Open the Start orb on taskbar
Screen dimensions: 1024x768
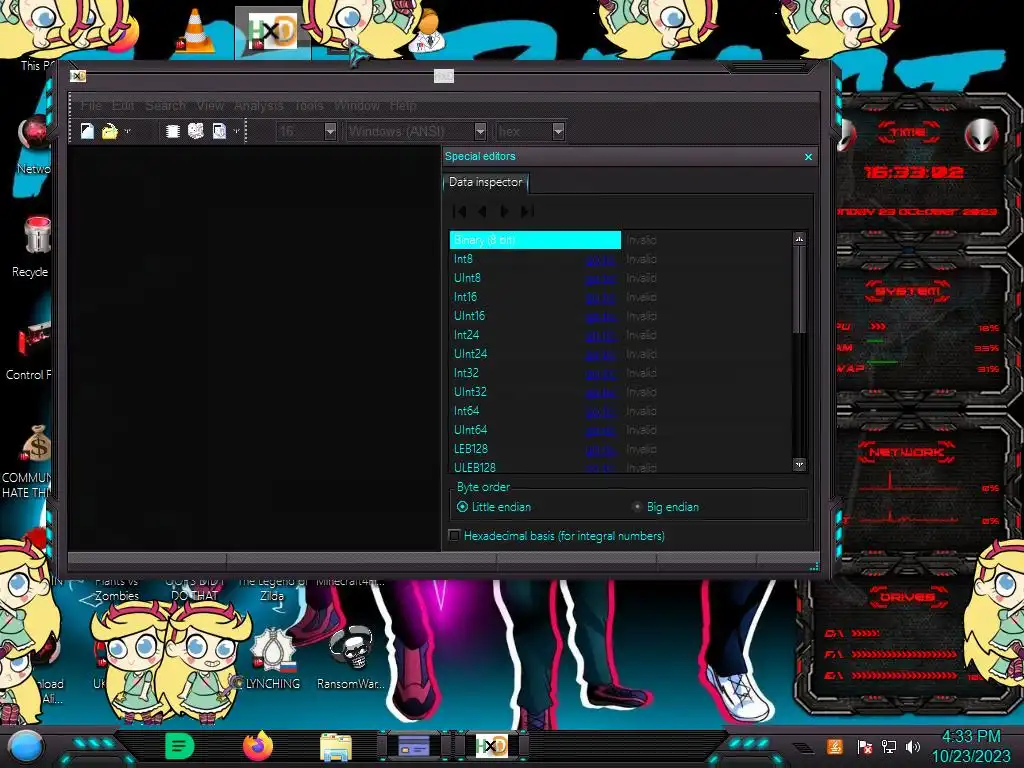coord(25,746)
